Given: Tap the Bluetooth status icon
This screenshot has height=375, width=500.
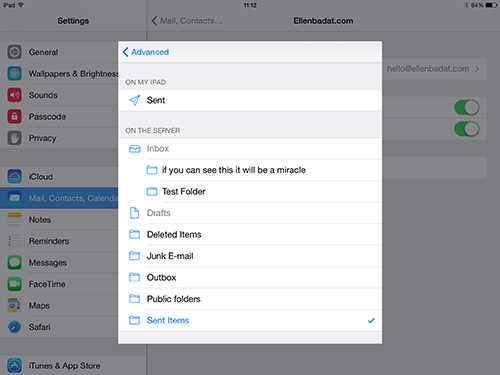Looking at the screenshot, I should point(466,5).
